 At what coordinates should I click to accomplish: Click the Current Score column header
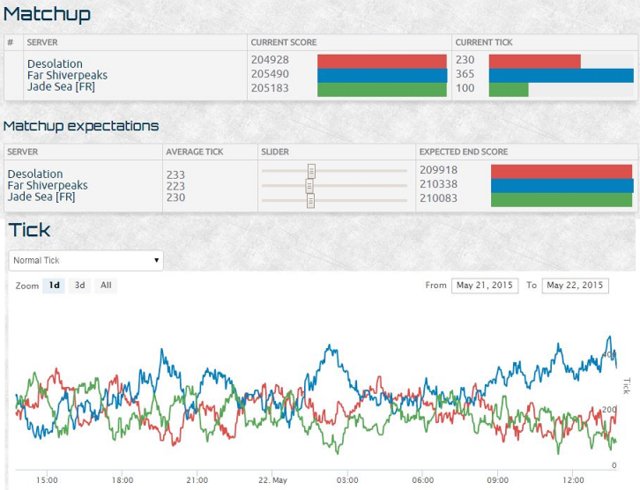(x=286, y=43)
